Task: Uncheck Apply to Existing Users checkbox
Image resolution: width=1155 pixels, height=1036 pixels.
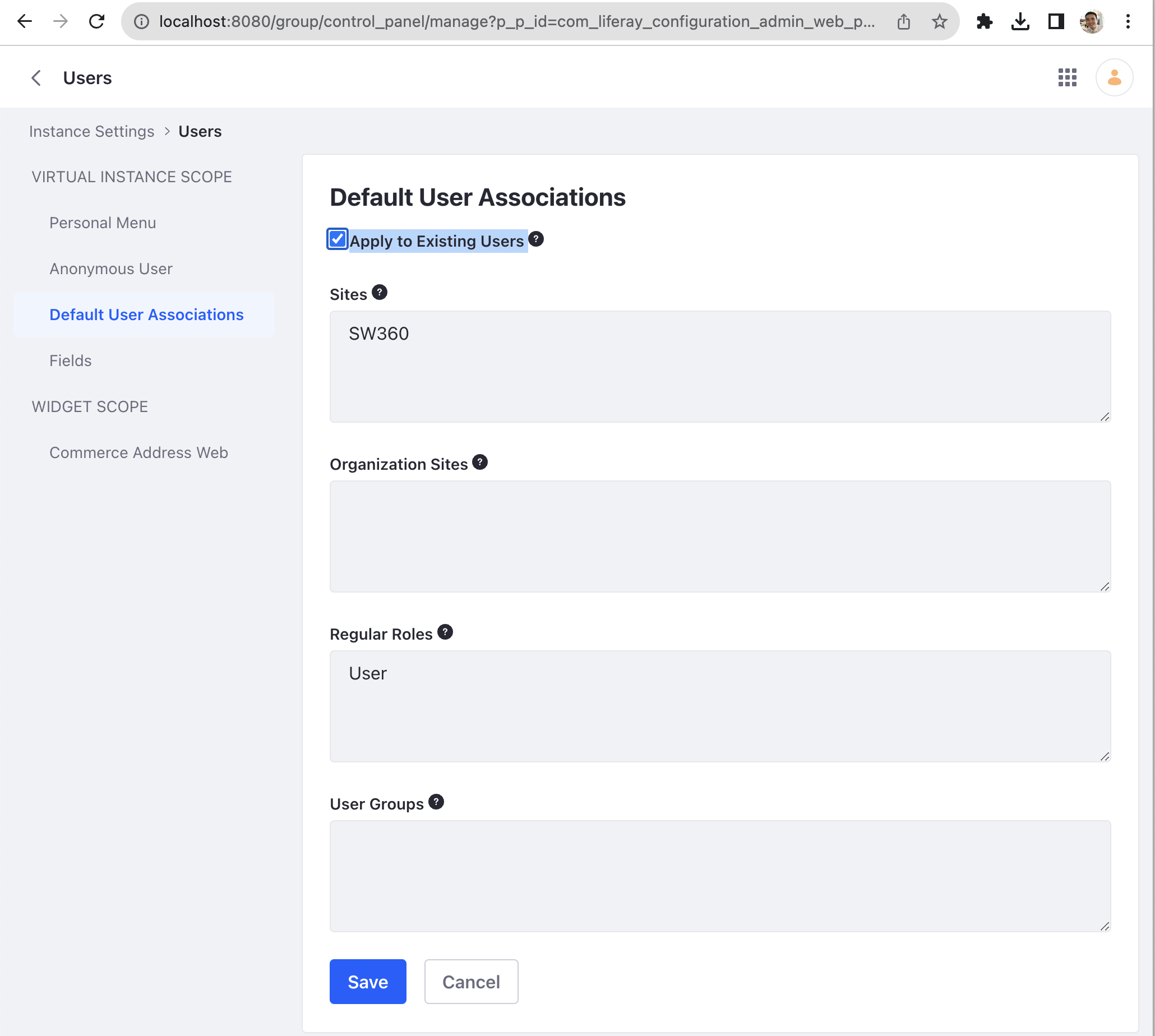Action: (x=337, y=239)
